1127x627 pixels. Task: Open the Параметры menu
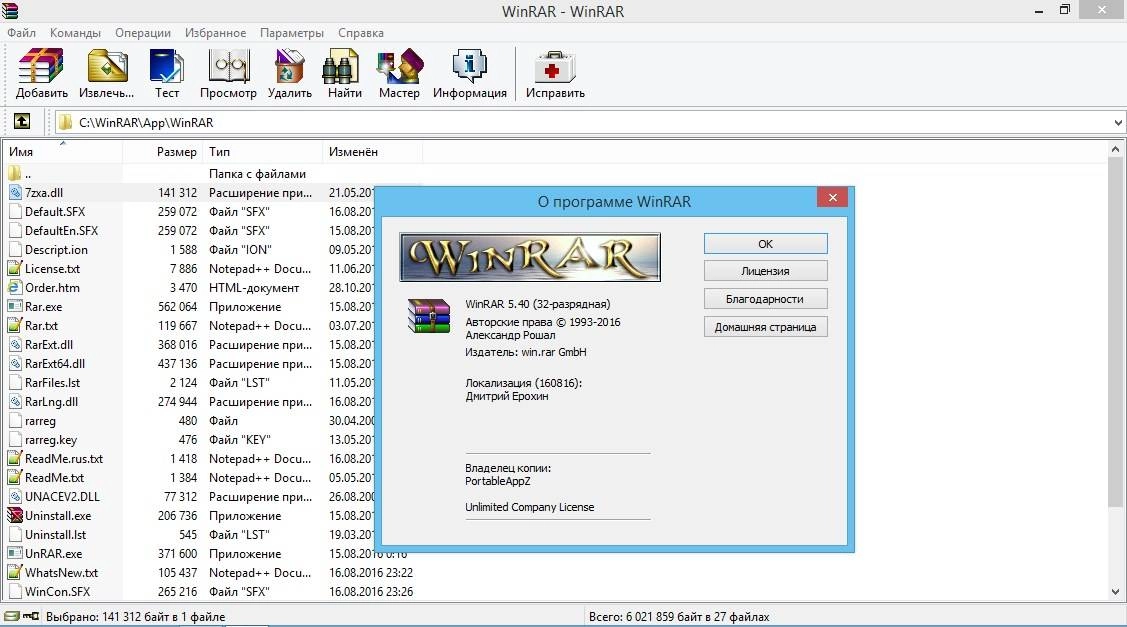tap(292, 33)
